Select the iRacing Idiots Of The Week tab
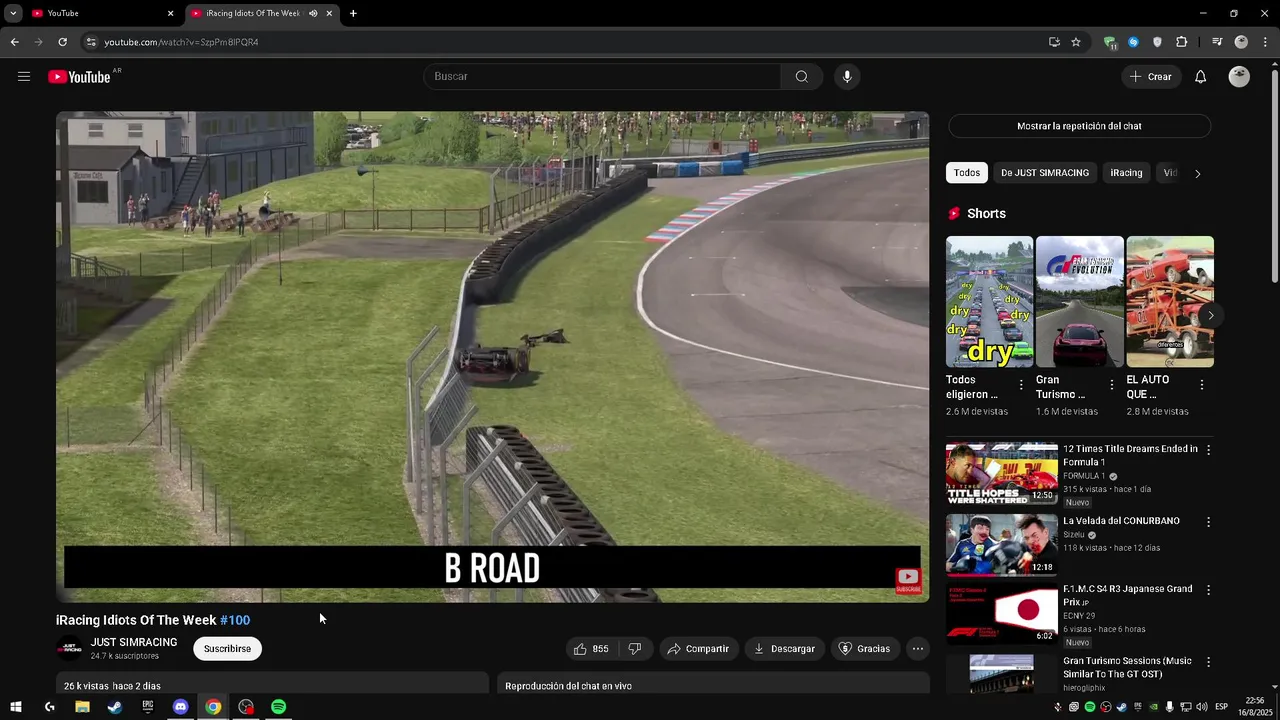Viewport: 1280px width, 720px height. [x=262, y=13]
